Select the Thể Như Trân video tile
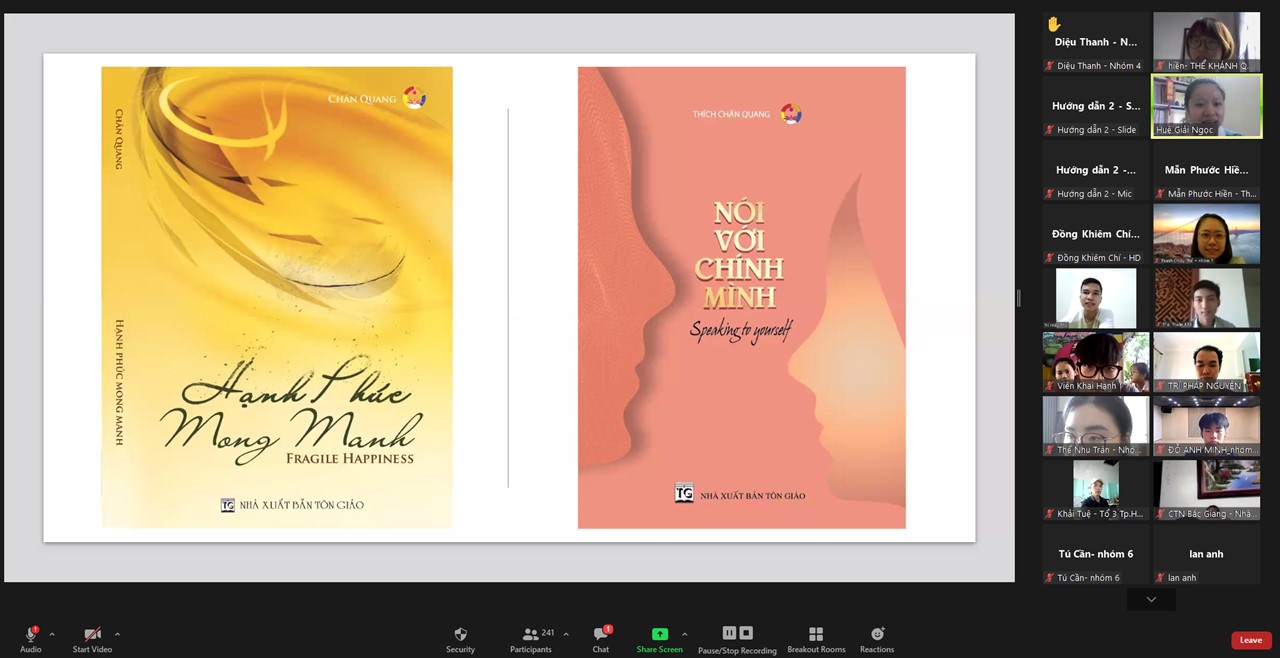1280x658 pixels. click(x=1097, y=426)
